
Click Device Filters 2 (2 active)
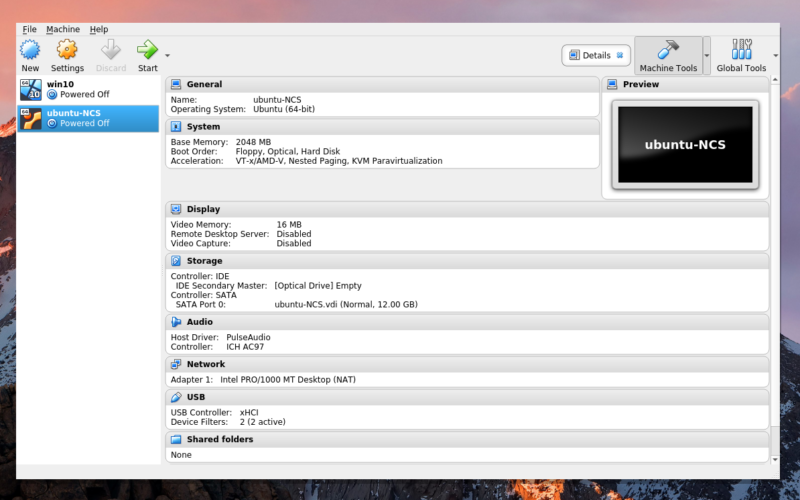263,422
